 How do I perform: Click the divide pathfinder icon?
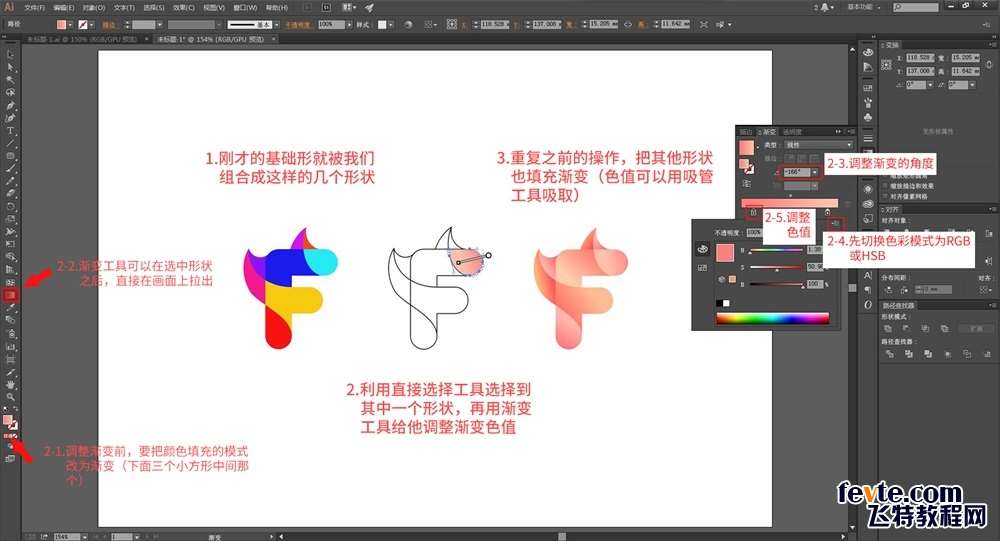coord(889,353)
